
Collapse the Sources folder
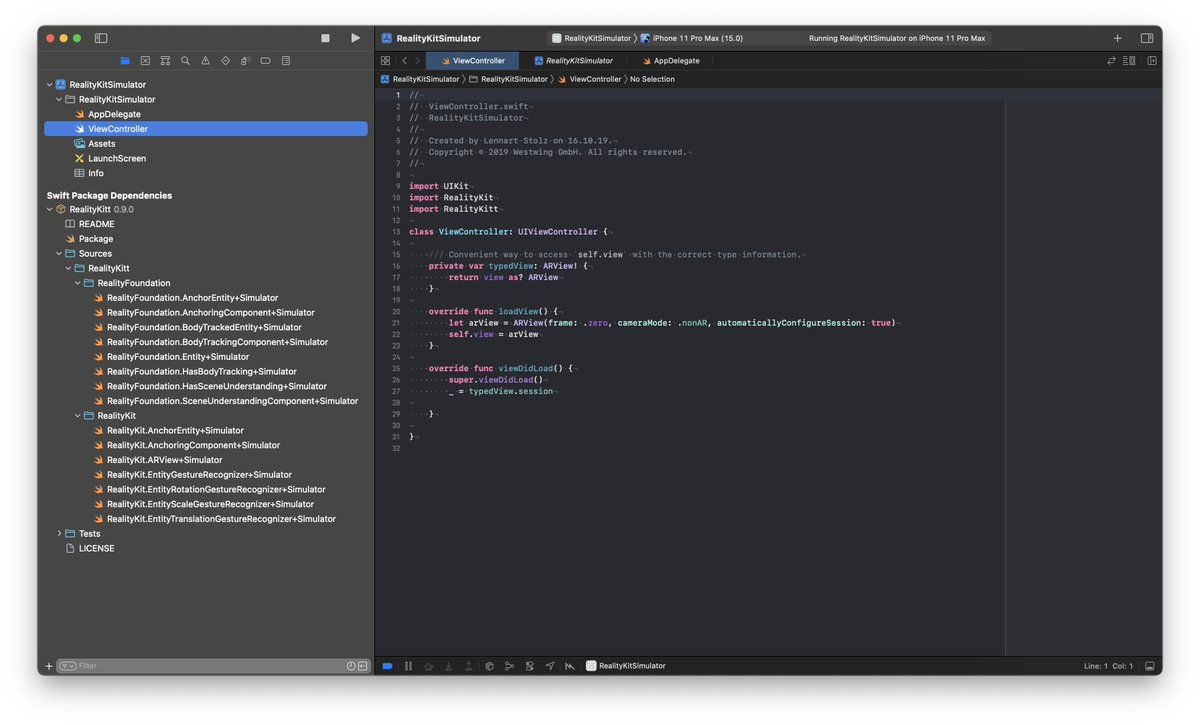click(x=58, y=254)
